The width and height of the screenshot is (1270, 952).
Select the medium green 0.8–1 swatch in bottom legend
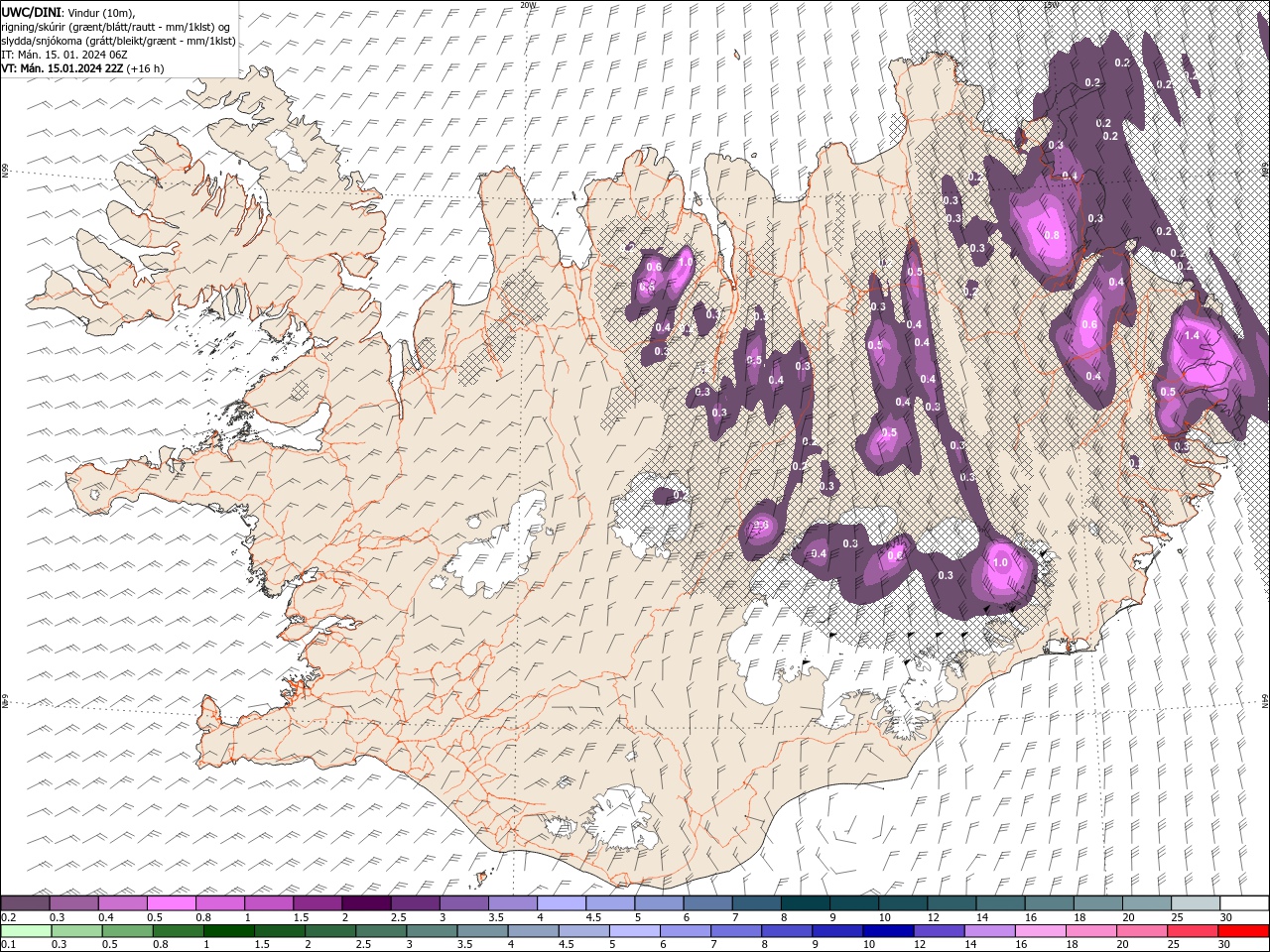coord(178,931)
